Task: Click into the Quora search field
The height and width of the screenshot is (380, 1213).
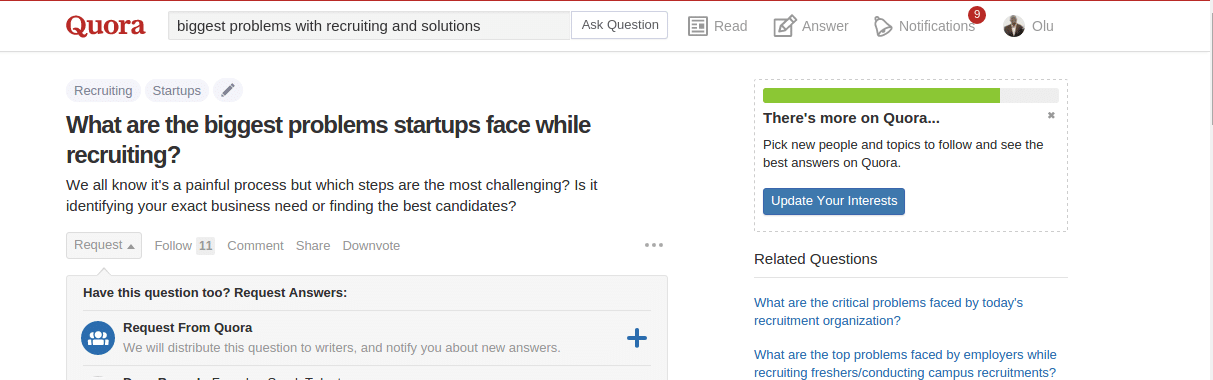Action: click(369, 25)
